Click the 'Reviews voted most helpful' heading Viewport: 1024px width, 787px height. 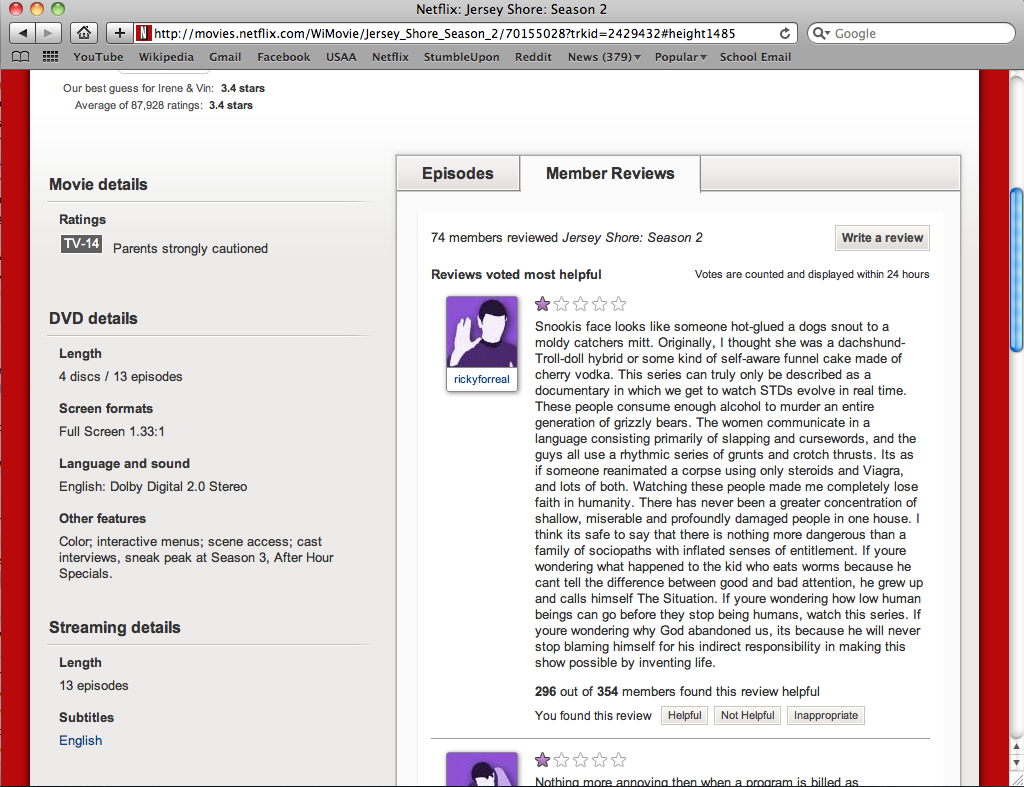516,274
